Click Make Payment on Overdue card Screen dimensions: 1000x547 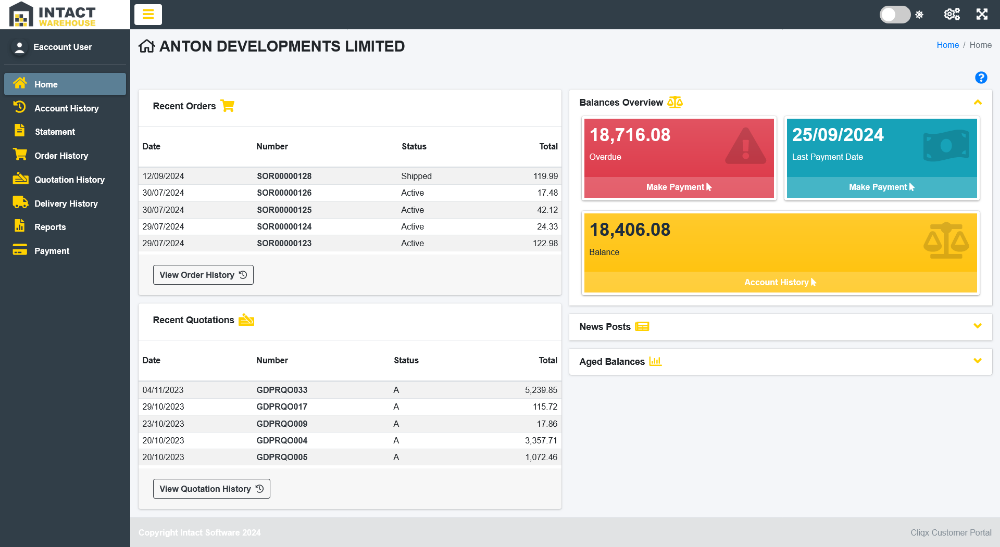point(679,187)
